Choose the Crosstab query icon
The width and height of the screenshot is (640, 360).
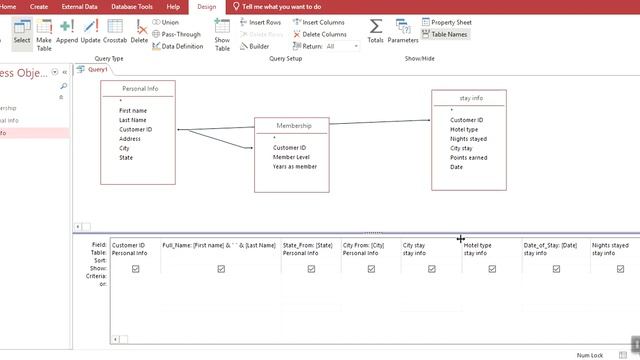point(115,32)
